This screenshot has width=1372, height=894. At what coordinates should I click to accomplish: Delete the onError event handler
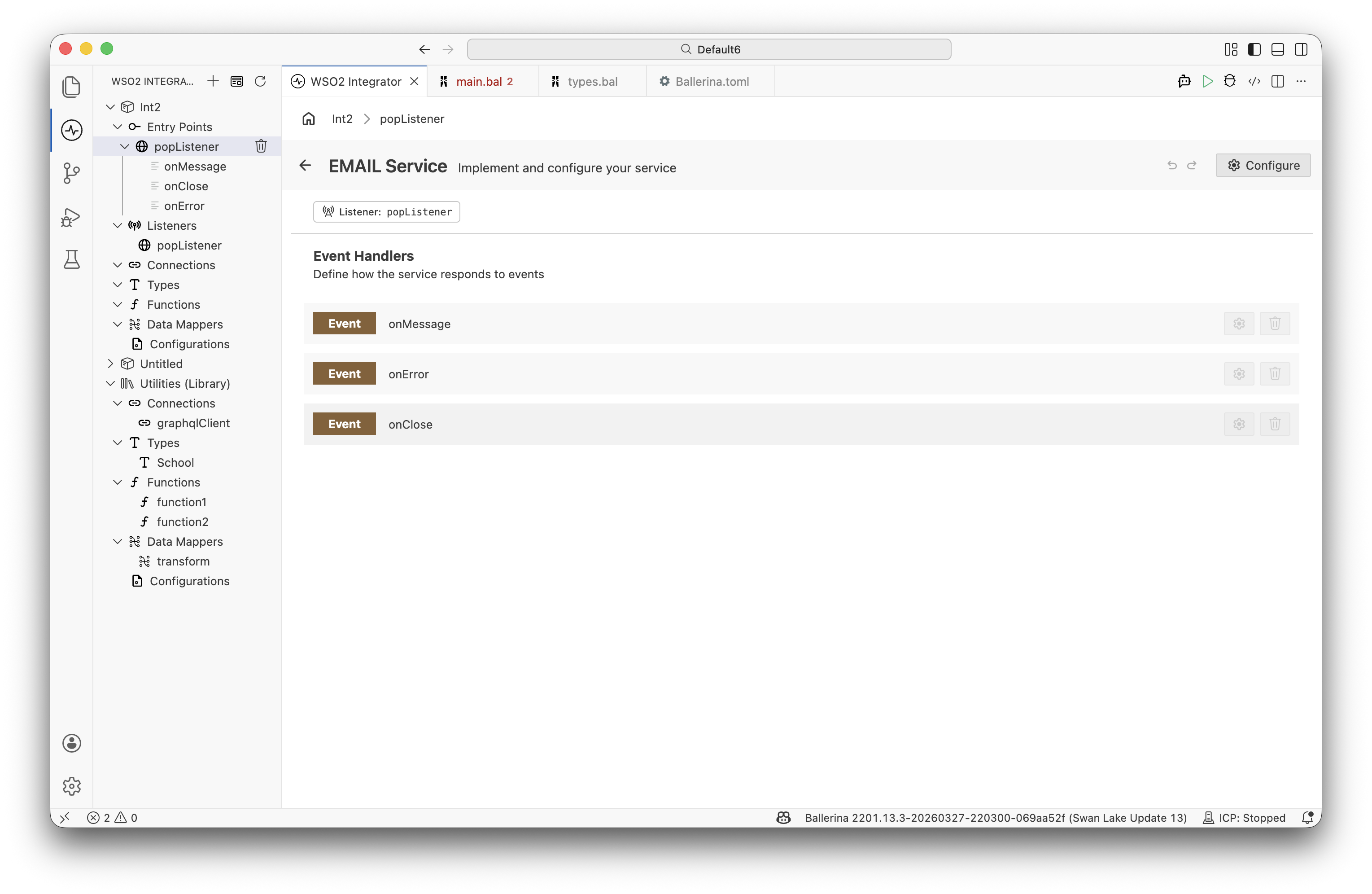pyautogui.click(x=1275, y=374)
